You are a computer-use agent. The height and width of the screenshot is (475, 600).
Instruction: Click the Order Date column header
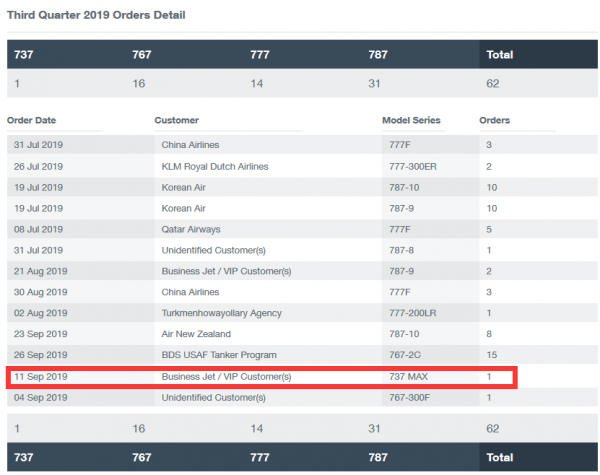[x=32, y=121]
